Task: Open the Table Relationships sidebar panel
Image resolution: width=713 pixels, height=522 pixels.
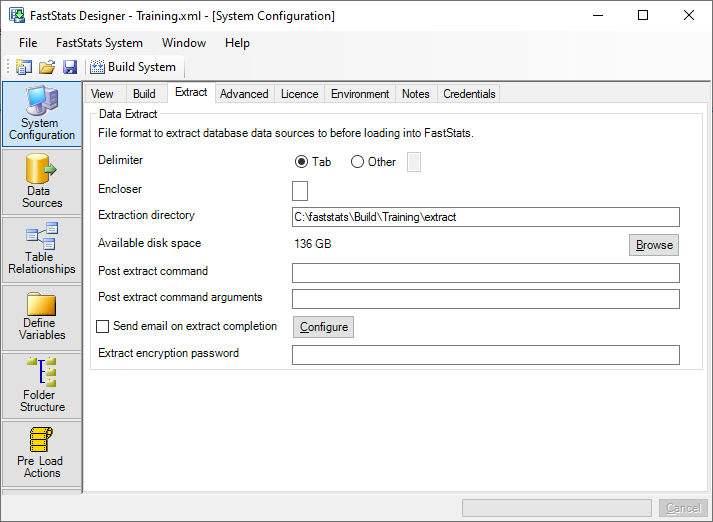Action: [x=42, y=249]
